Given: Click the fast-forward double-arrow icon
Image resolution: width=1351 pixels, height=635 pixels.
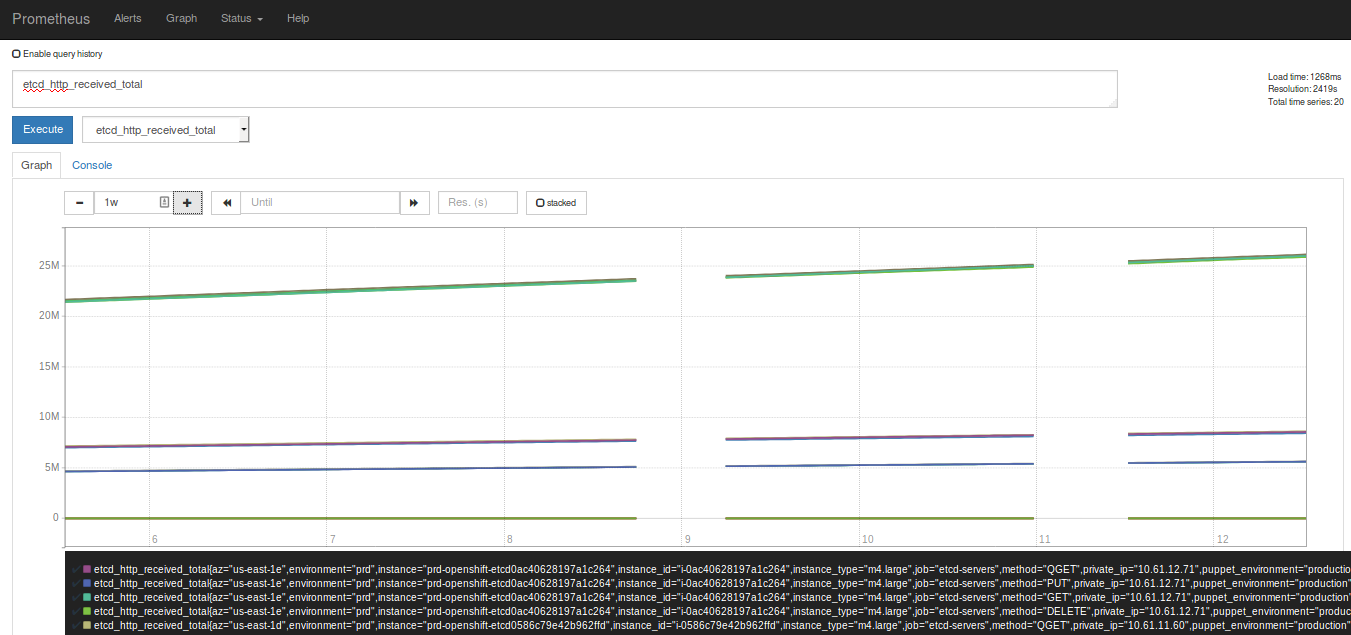Looking at the screenshot, I should click(x=414, y=202).
